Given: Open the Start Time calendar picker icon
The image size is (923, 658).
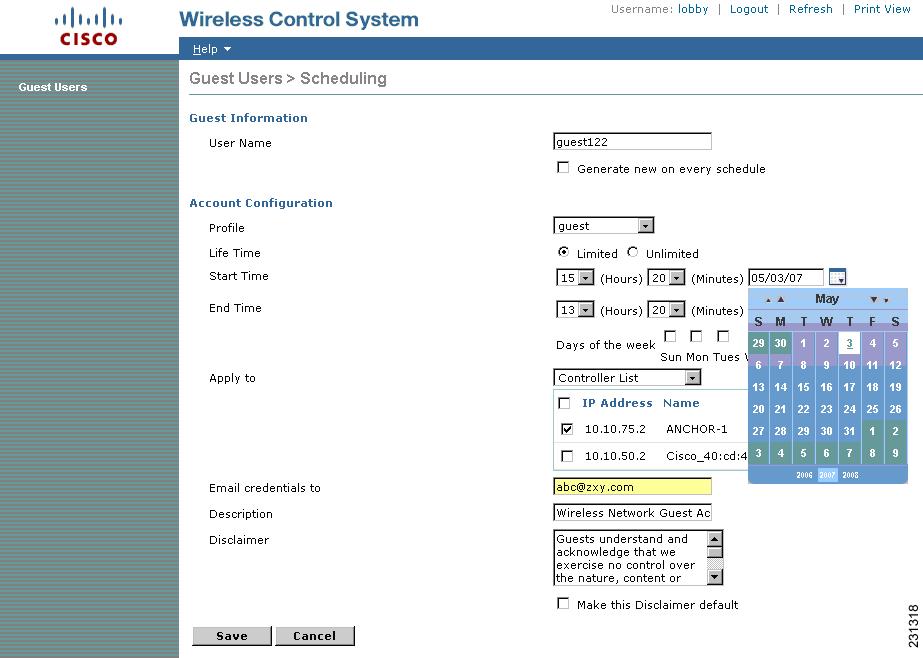Looking at the screenshot, I should click(837, 277).
